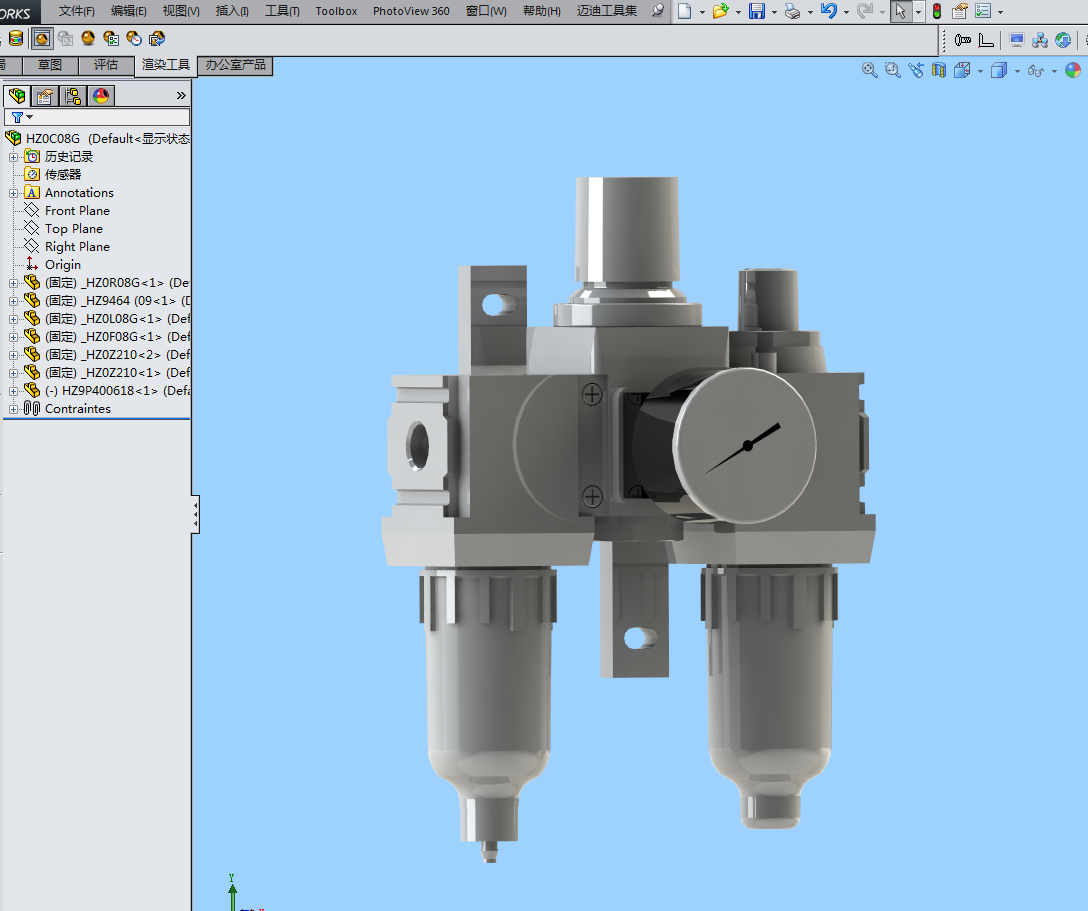Open the ConfigurationManager tab icon

(72, 96)
